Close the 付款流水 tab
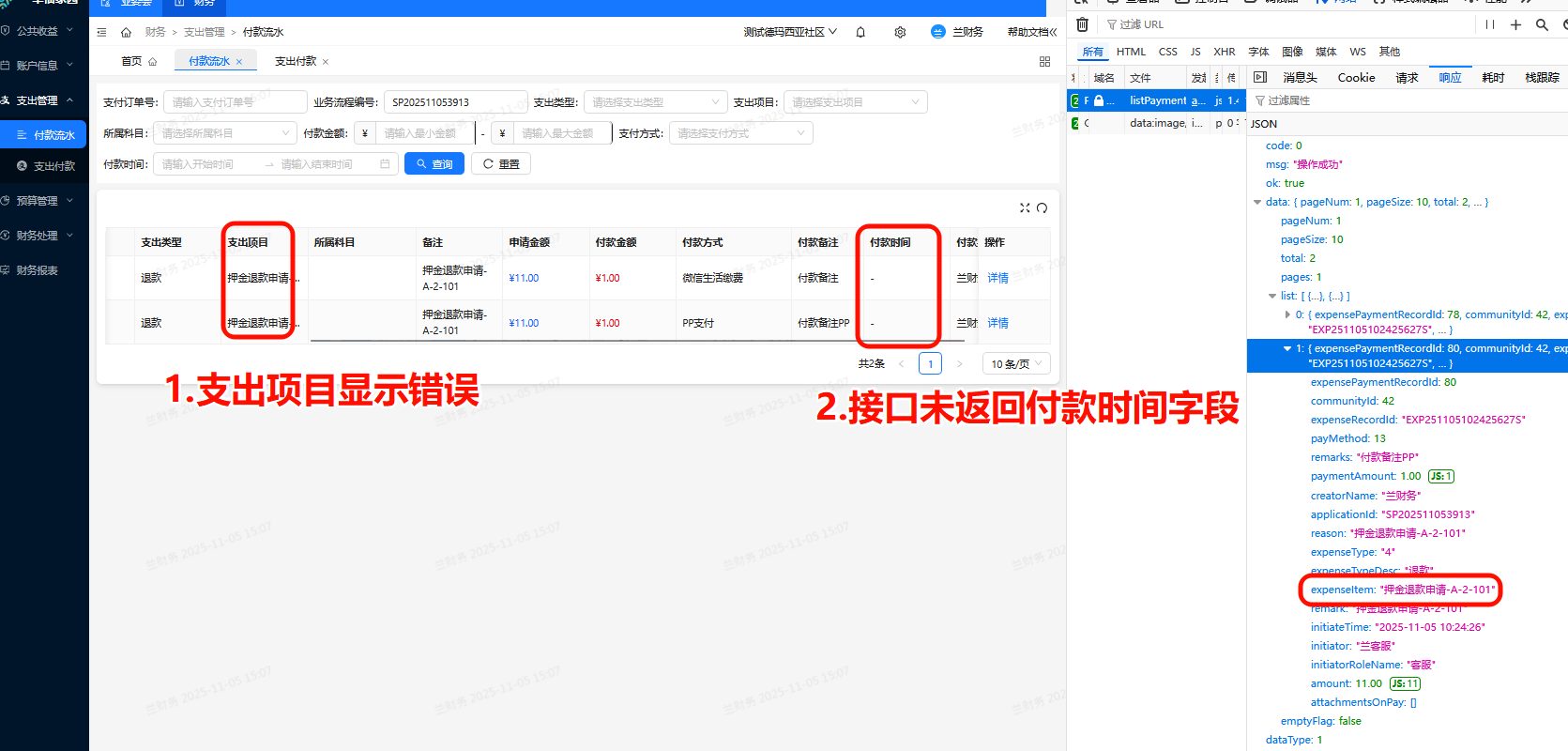1568x751 pixels. (x=239, y=62)
